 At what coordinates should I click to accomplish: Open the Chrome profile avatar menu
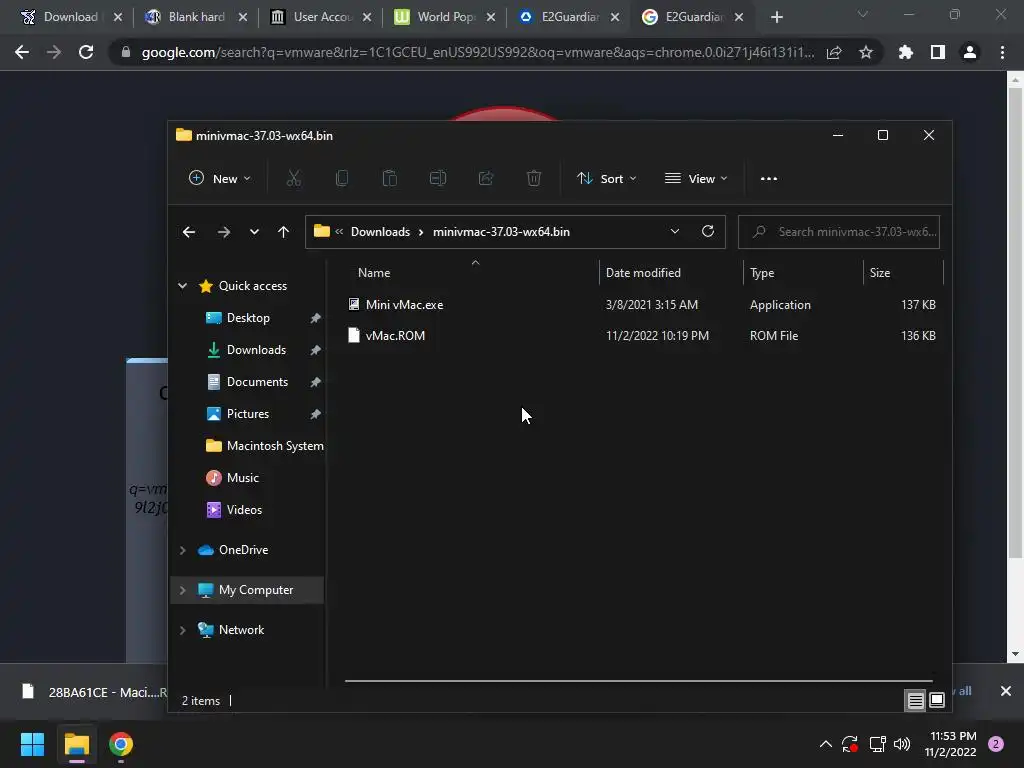(x=970, y=52)
